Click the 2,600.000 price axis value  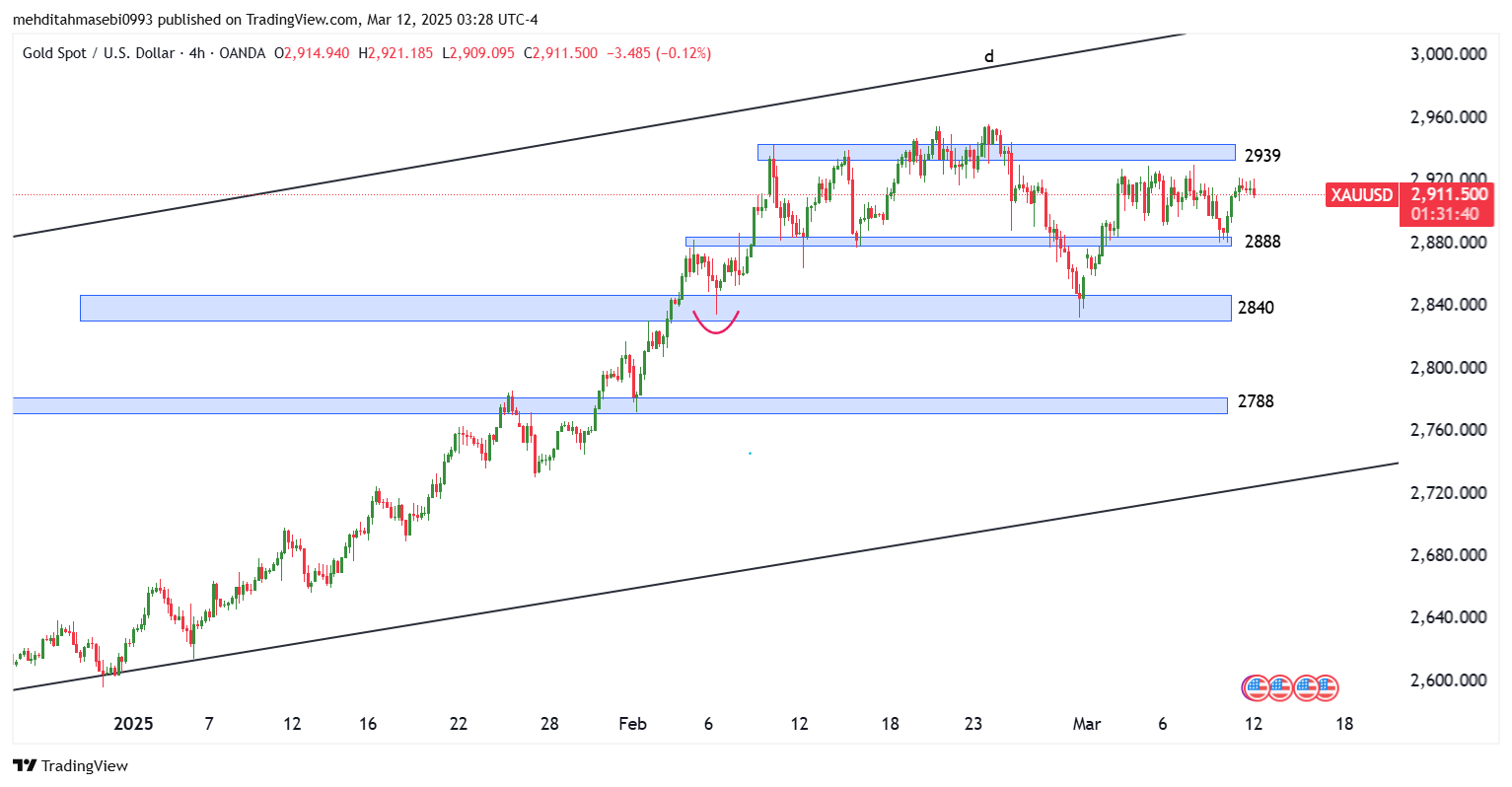(x=1449, y=680)
